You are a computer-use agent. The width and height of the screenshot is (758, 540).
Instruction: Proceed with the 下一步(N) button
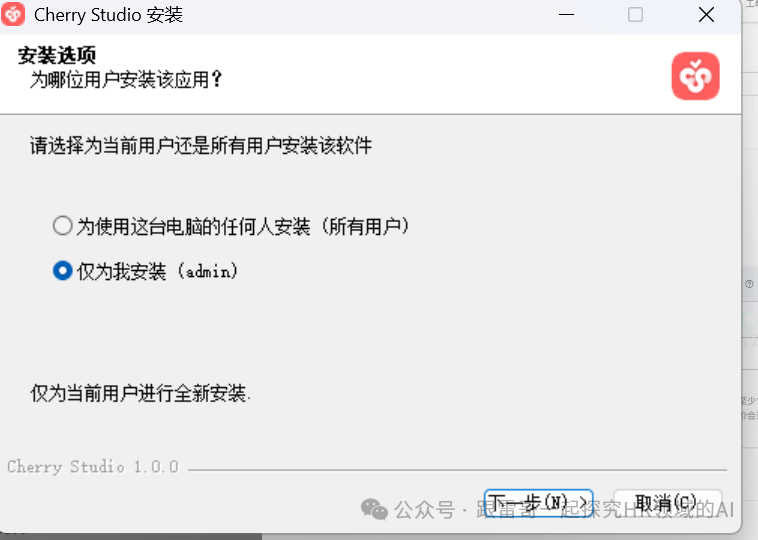pos(539,503)
